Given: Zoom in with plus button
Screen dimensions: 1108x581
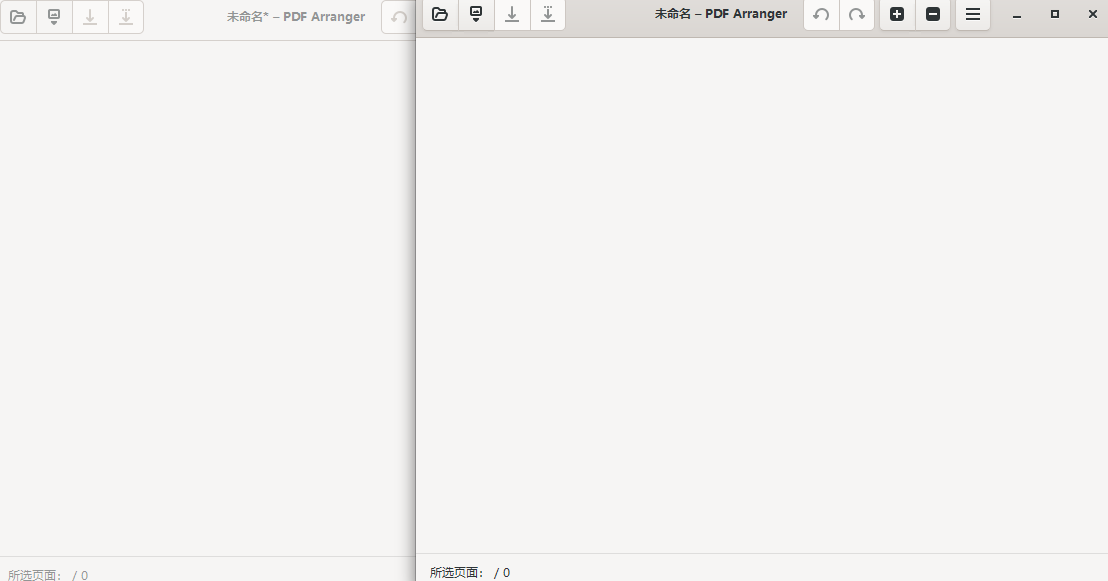Looking at the screenshot, I should pos(897,14).
